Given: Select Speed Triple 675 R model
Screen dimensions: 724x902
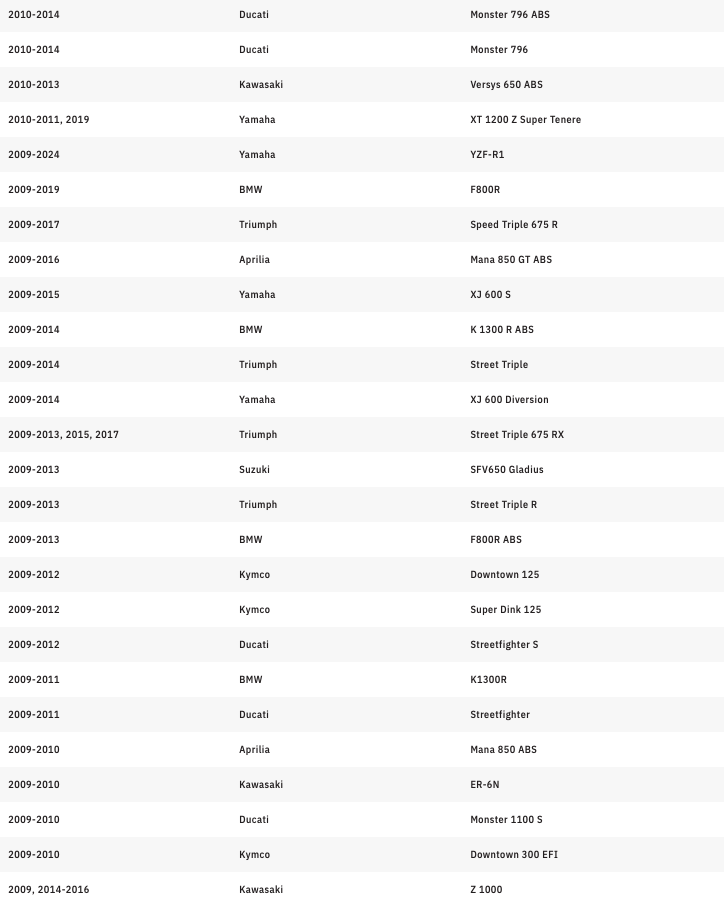Looking at the screenshot, I should coord(514,225).
